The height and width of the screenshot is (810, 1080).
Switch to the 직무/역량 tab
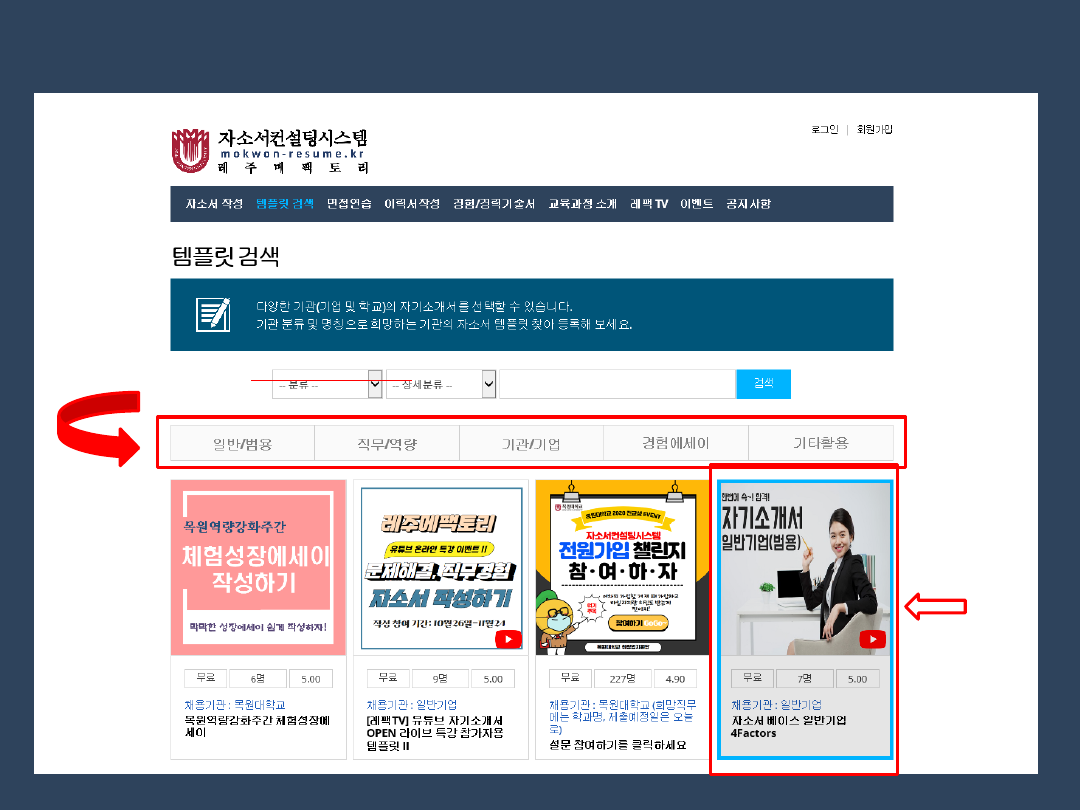pos(387,443)
